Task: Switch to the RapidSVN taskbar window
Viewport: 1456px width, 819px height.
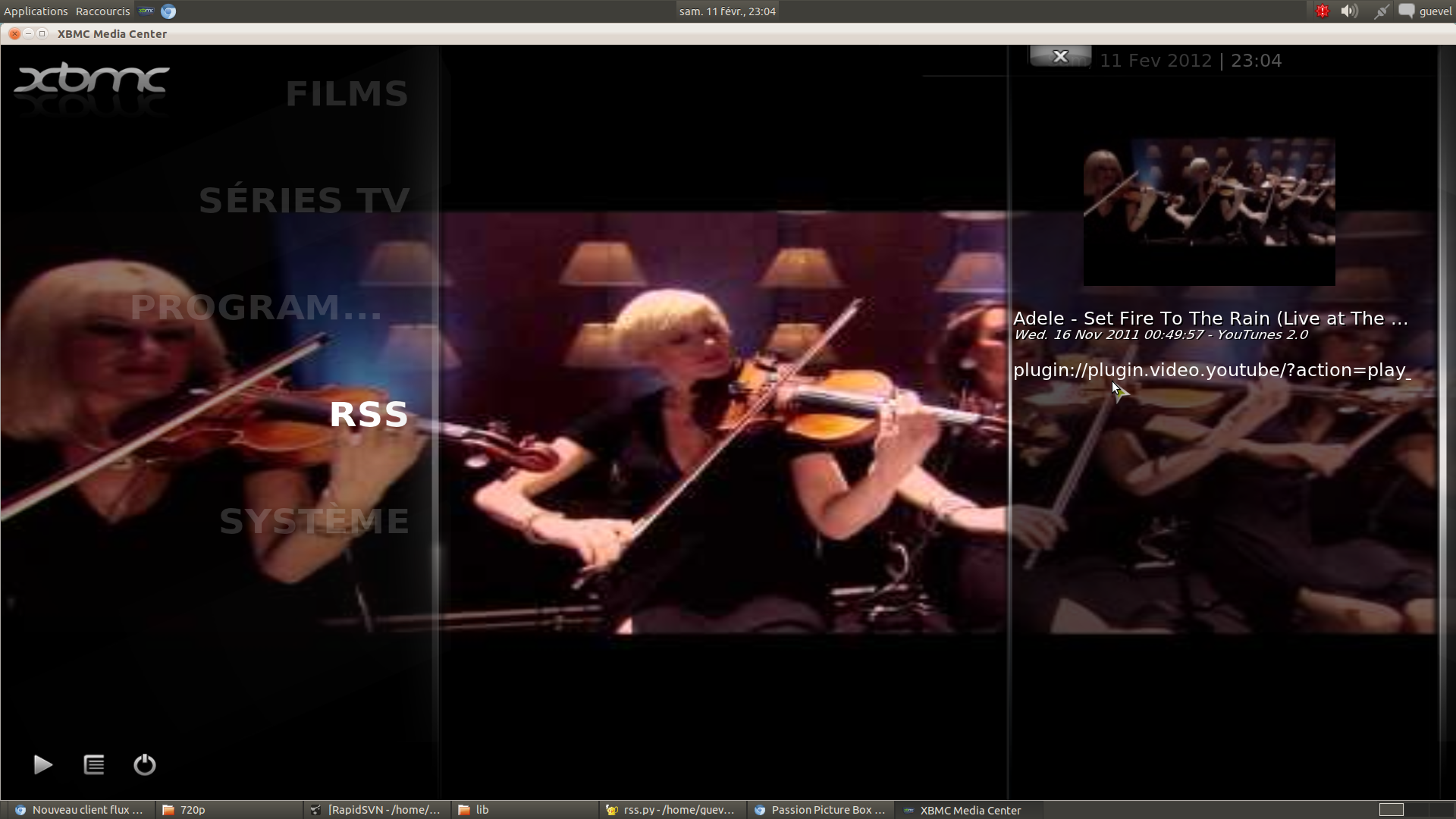Action: tap(377, 810)
